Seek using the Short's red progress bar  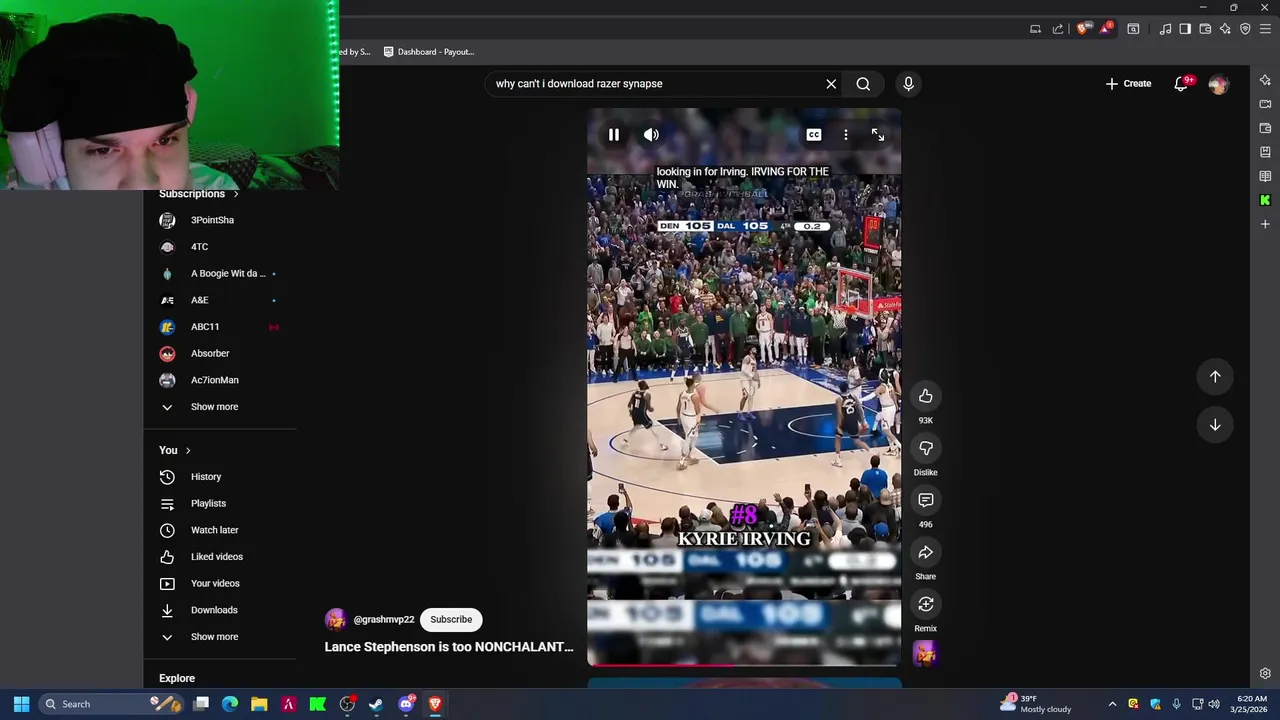[x=744, y=664]
